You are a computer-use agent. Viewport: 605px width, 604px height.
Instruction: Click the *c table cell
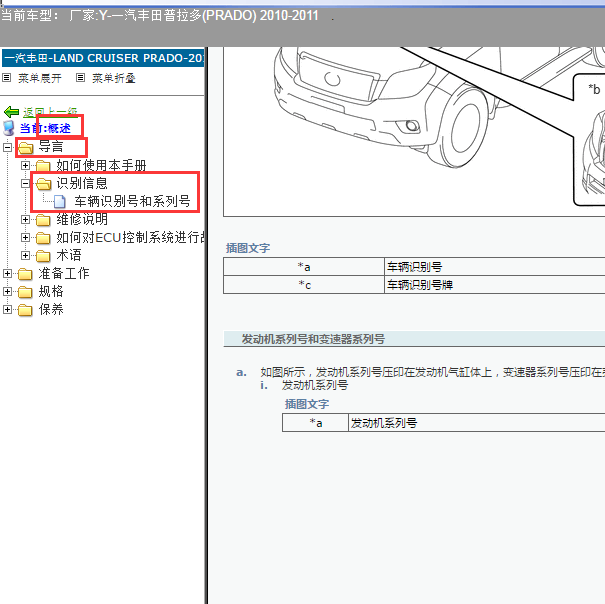point(304,285)
